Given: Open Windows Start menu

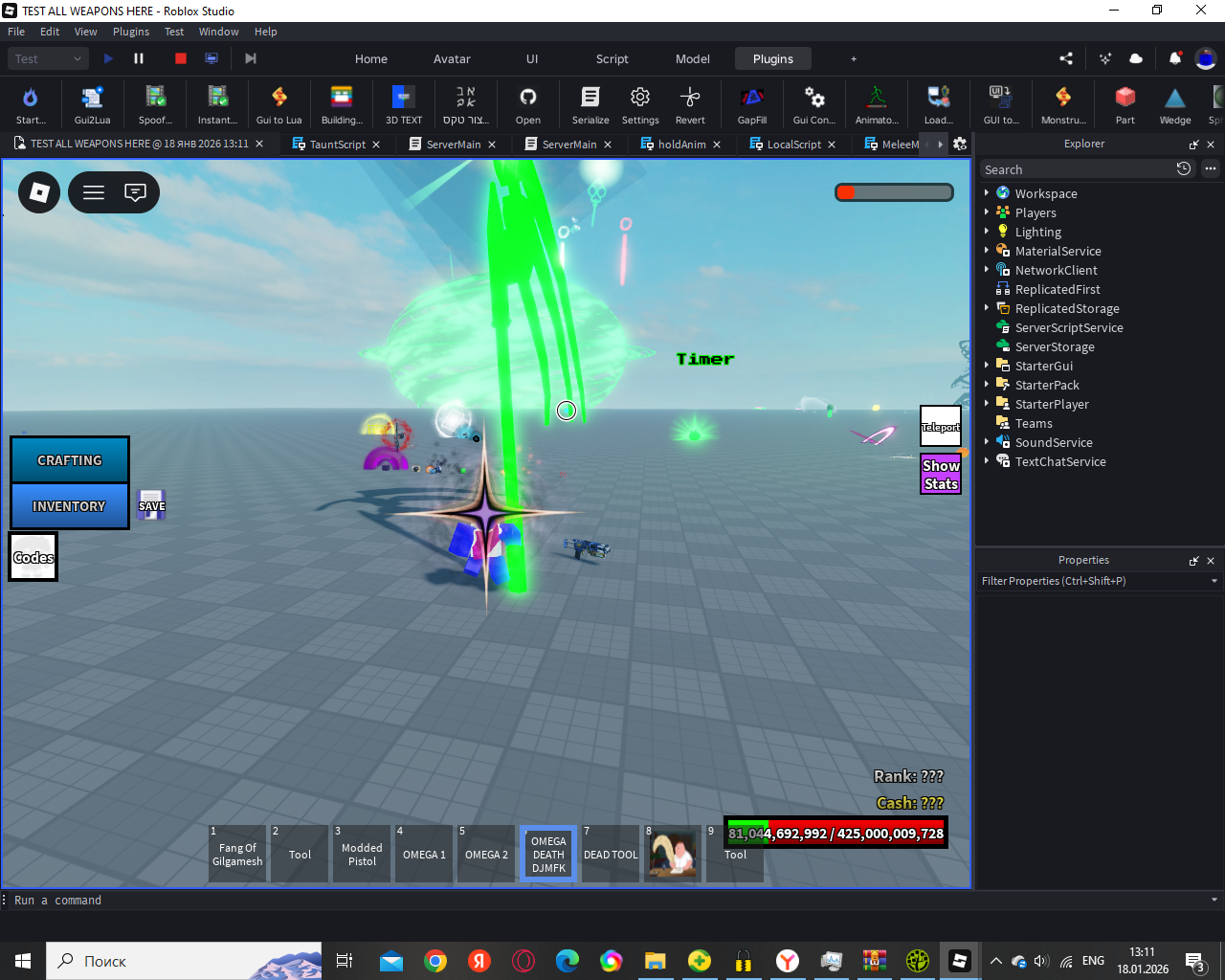Looking at the screenshot, I should point(23,961).
